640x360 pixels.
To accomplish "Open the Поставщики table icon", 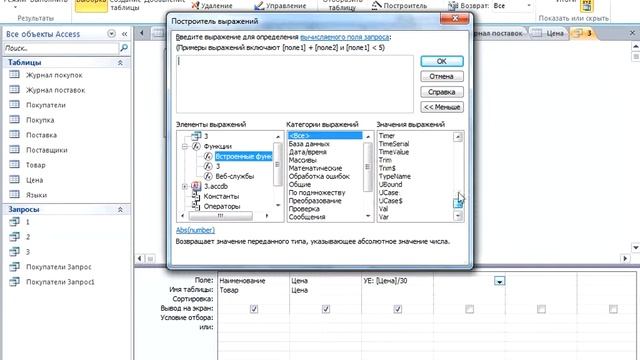I will 14,149.
